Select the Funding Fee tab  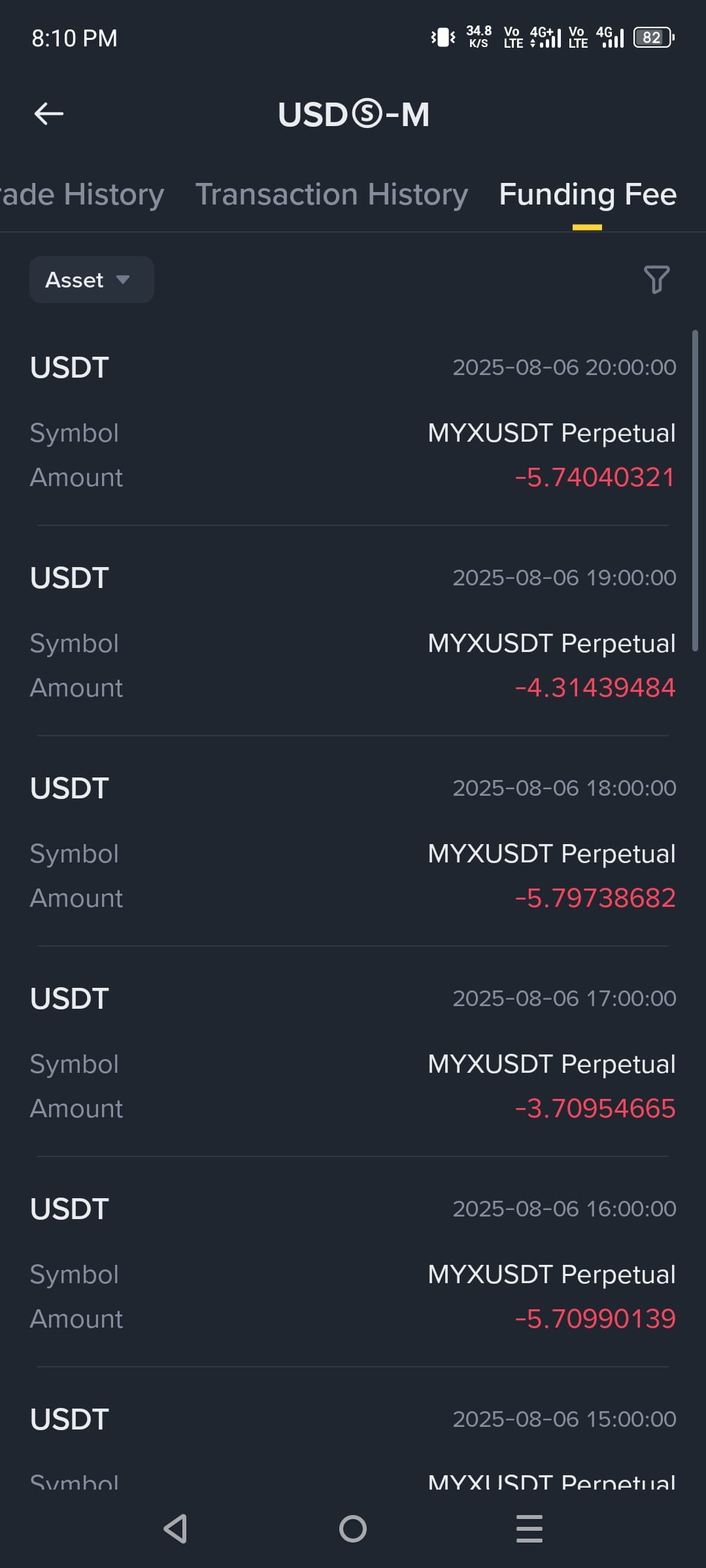point(587,194)
